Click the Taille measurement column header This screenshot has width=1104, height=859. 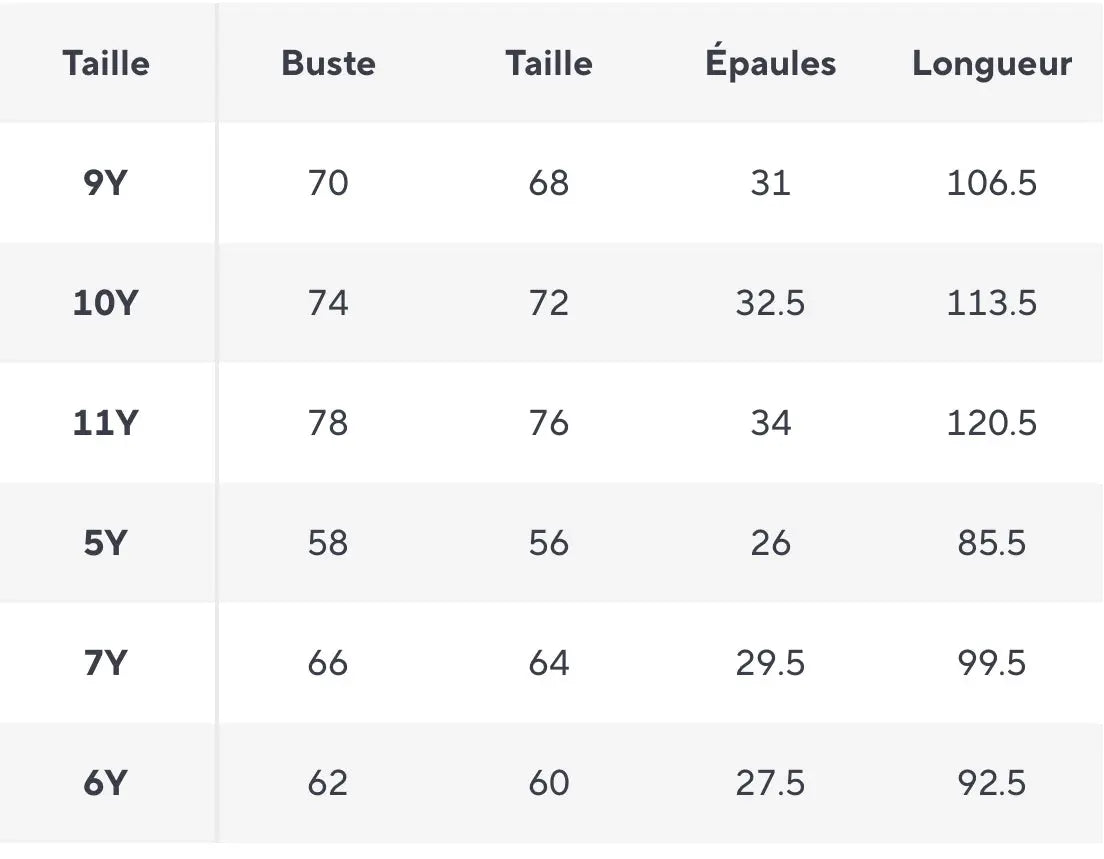click(x=549, y=63)
